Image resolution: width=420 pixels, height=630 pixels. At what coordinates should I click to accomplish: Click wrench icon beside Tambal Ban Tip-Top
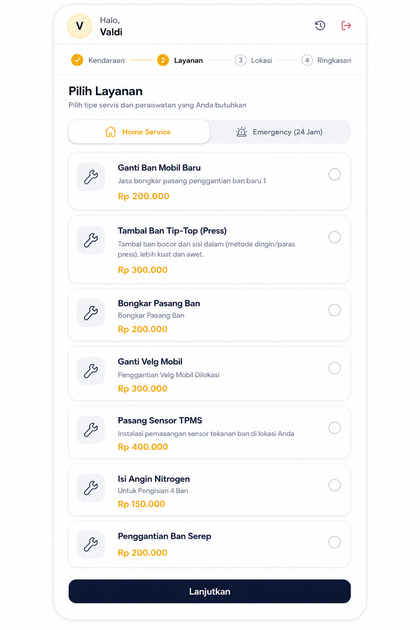coord(91,240)
